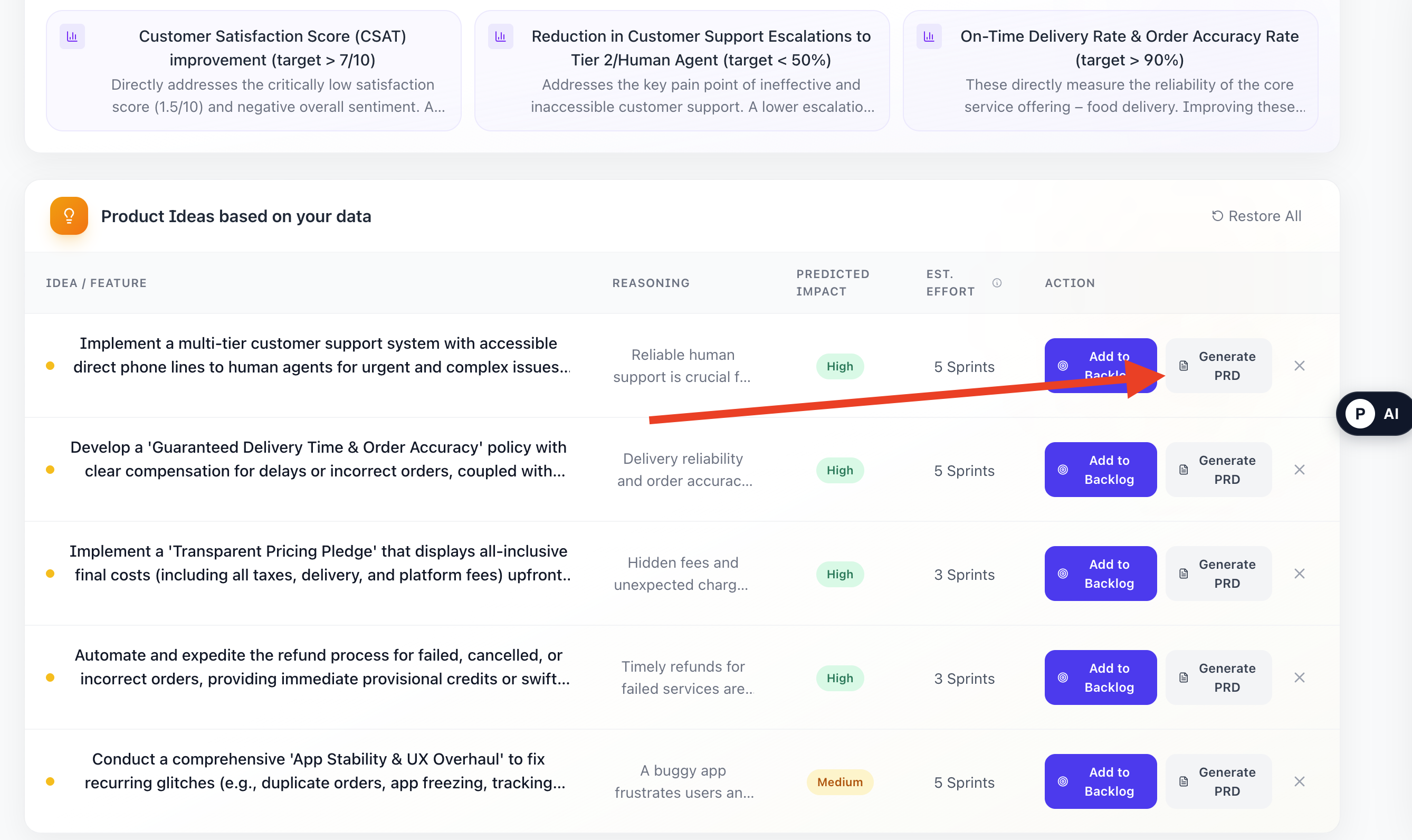Dismiss the Guaranteed Delivery Time idea row
The image size is (1412, 840).
pyautogui.click(x=1300, y=470)
